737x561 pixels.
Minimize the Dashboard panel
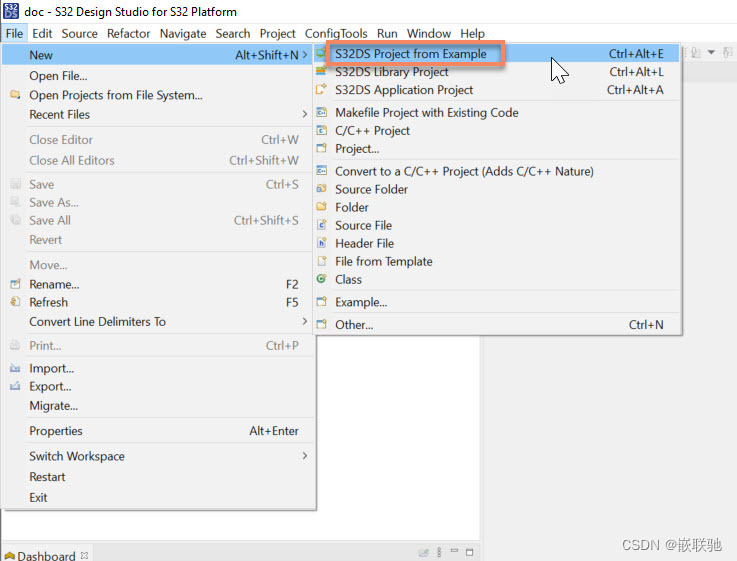coord(454,551)
